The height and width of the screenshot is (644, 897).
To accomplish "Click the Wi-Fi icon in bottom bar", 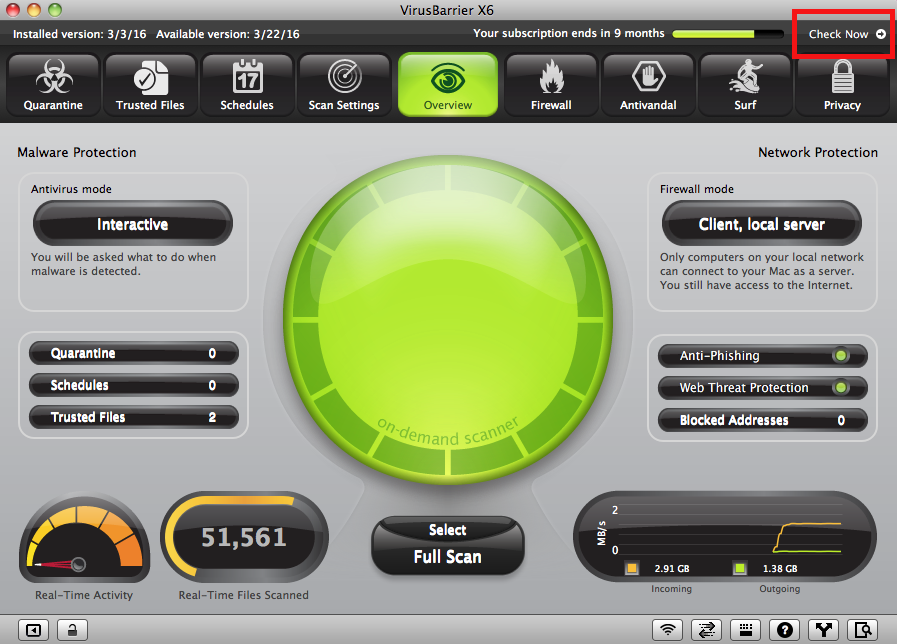I will pos(668,630).
